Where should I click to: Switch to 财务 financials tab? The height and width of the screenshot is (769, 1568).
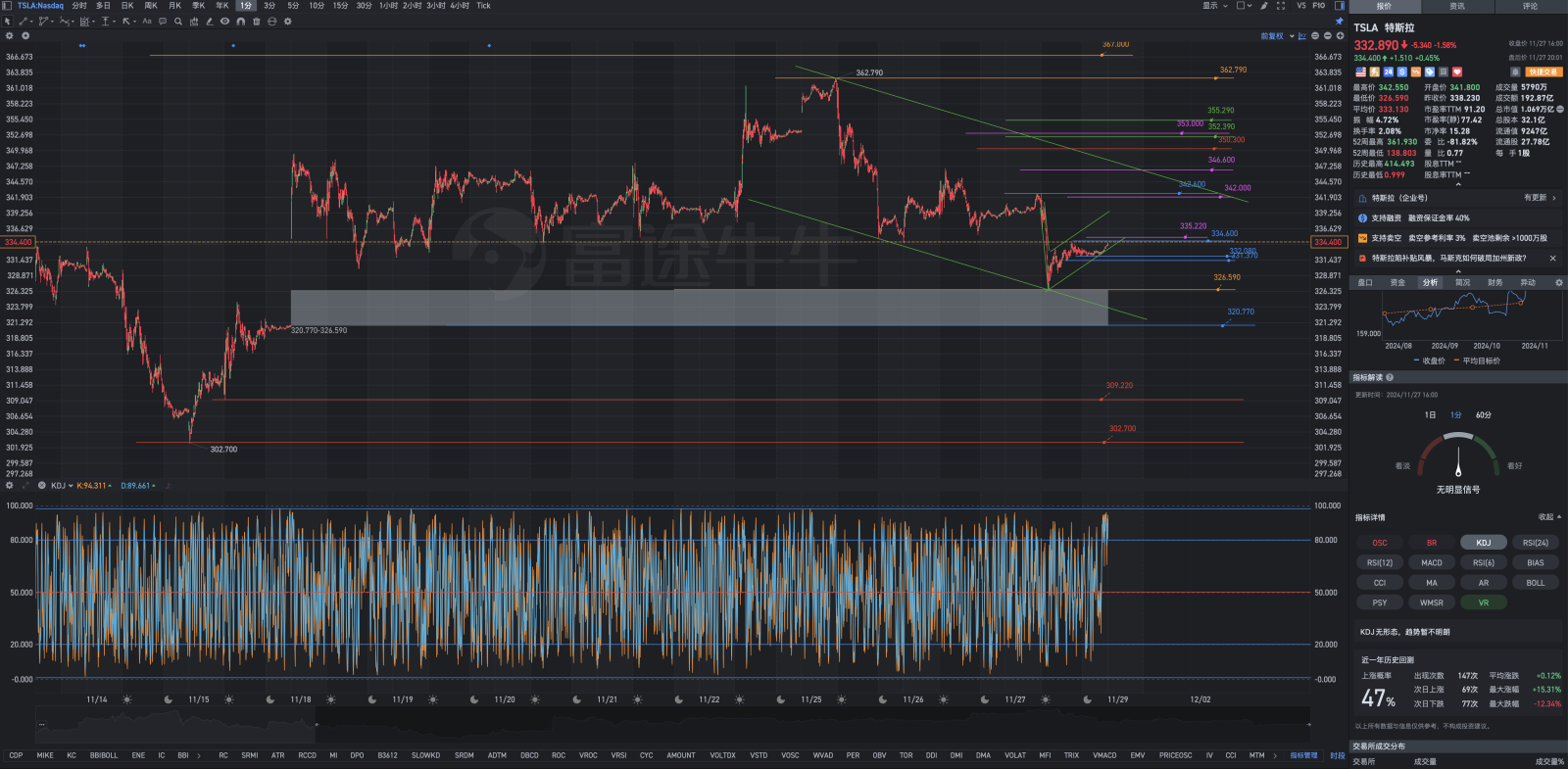(x=1494, y=282)
